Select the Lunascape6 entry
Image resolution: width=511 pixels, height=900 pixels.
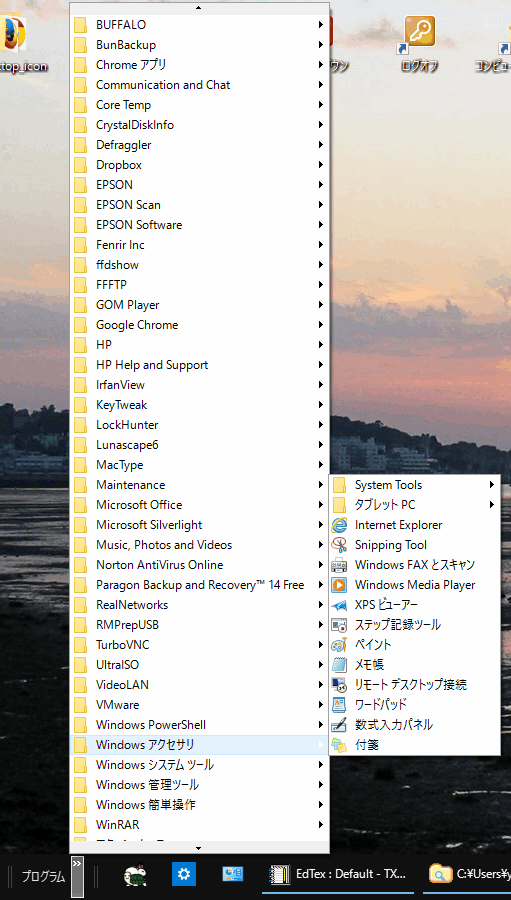pos(199,445)
